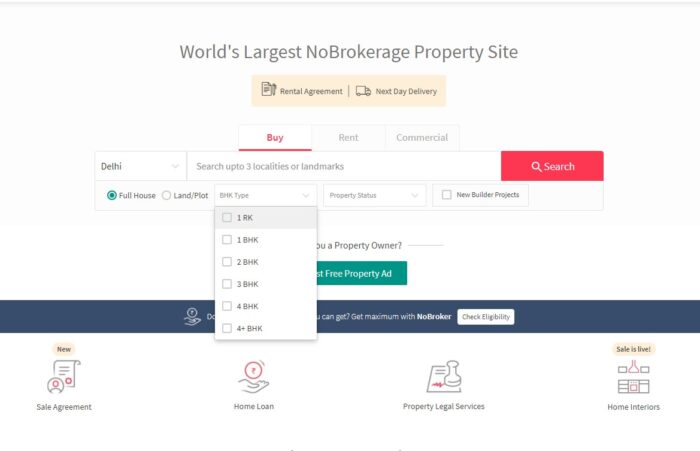
Task: Enable New Builder Projects checkbox
Action: (x=446, y=195)
